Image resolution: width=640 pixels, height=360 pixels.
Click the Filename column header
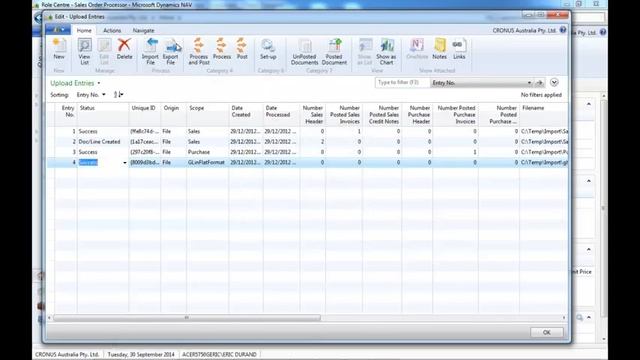(544, 114)
